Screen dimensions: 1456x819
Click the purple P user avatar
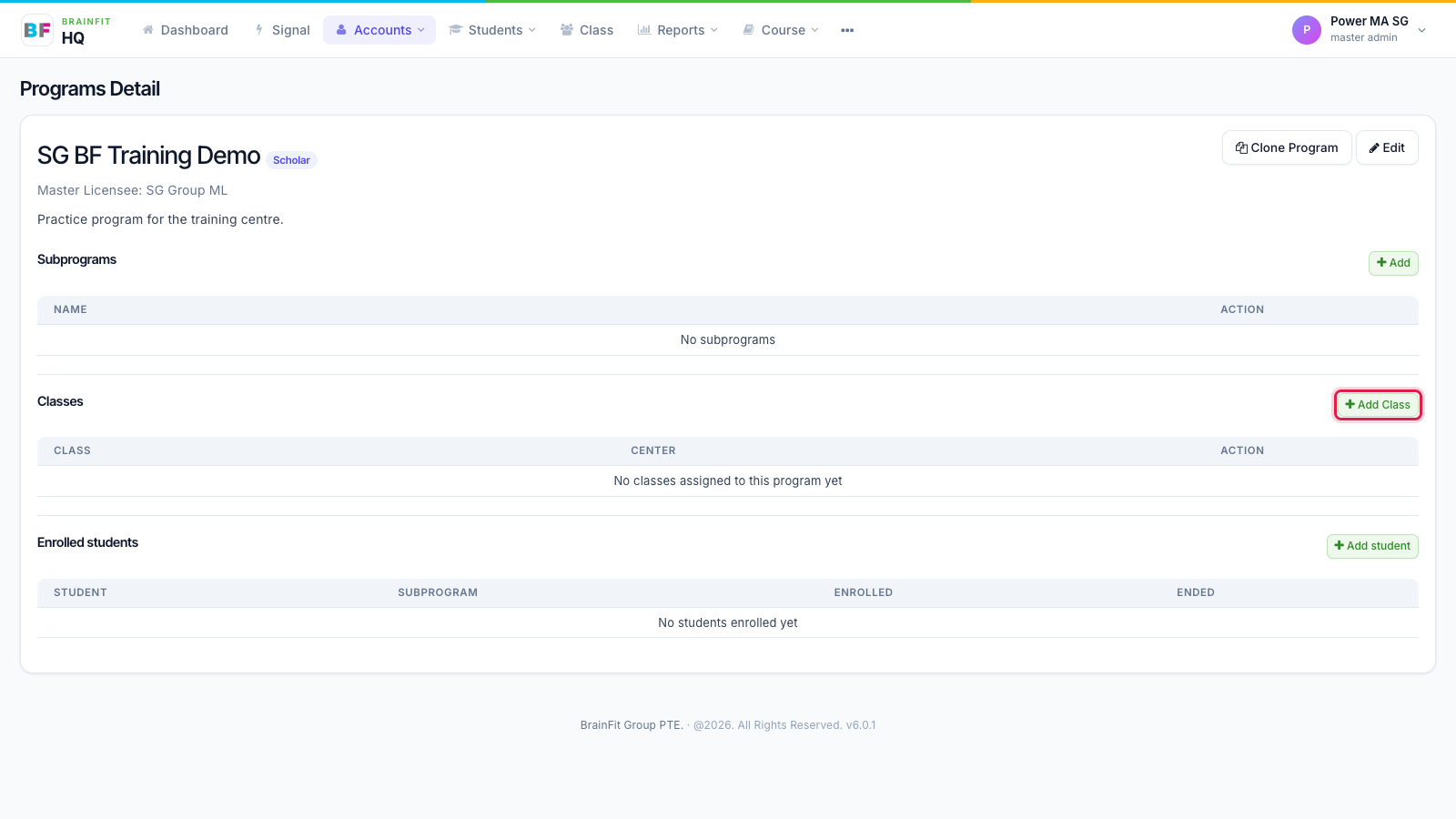[1307, 30]
